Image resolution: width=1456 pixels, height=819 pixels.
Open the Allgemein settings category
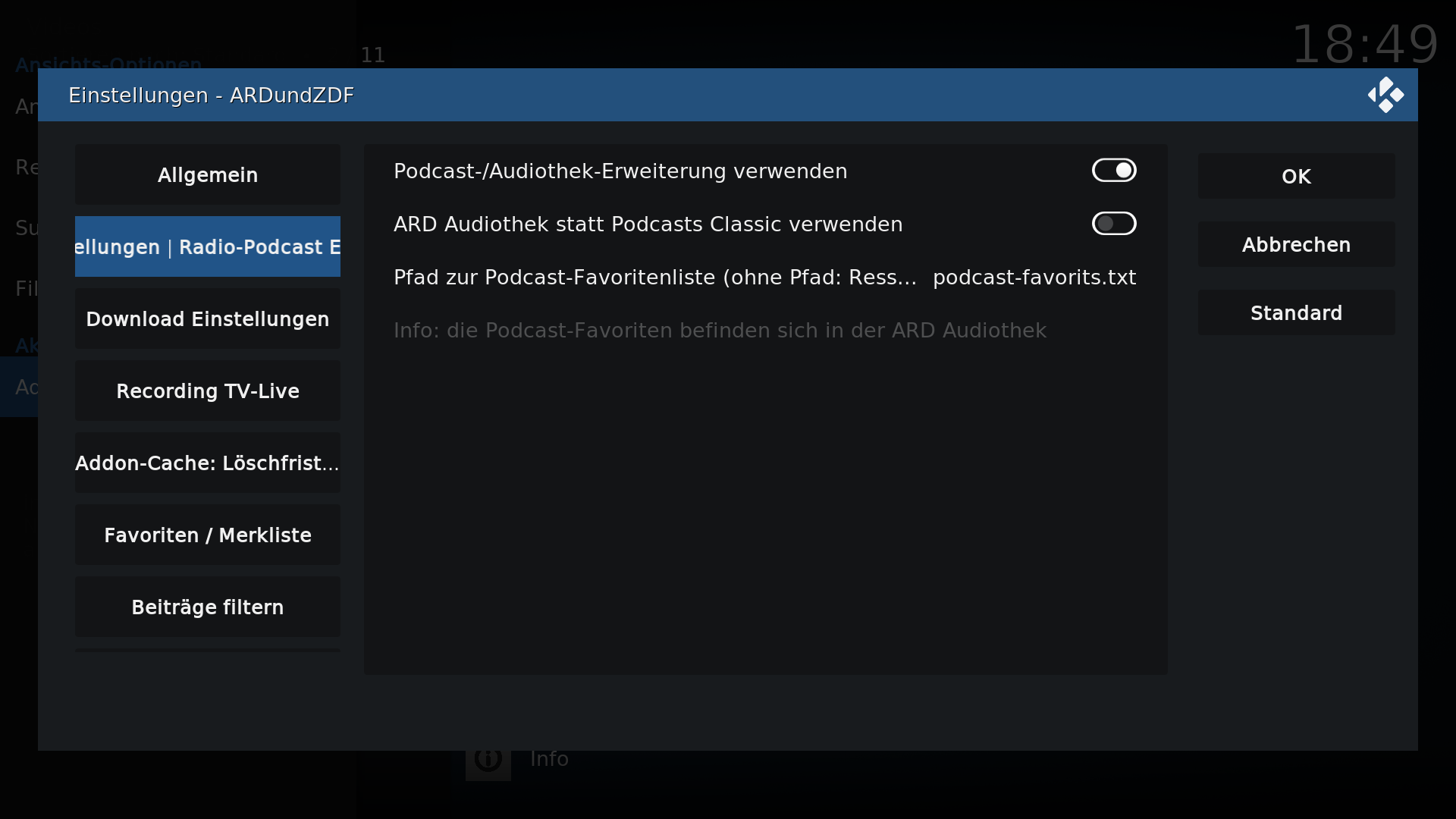[208, 175]
